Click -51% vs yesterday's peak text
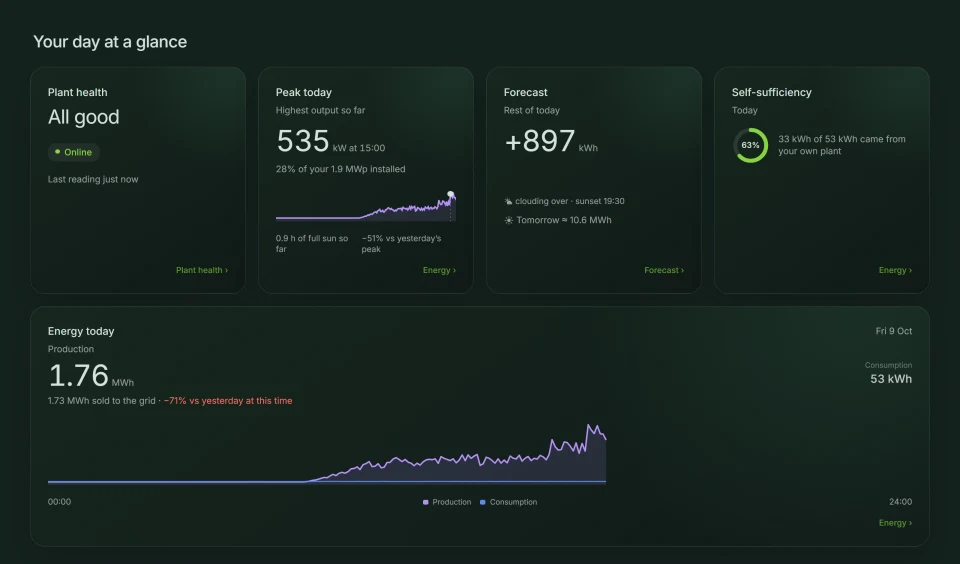The width and height of the screenshot is (960, 564). coord(401,244)
